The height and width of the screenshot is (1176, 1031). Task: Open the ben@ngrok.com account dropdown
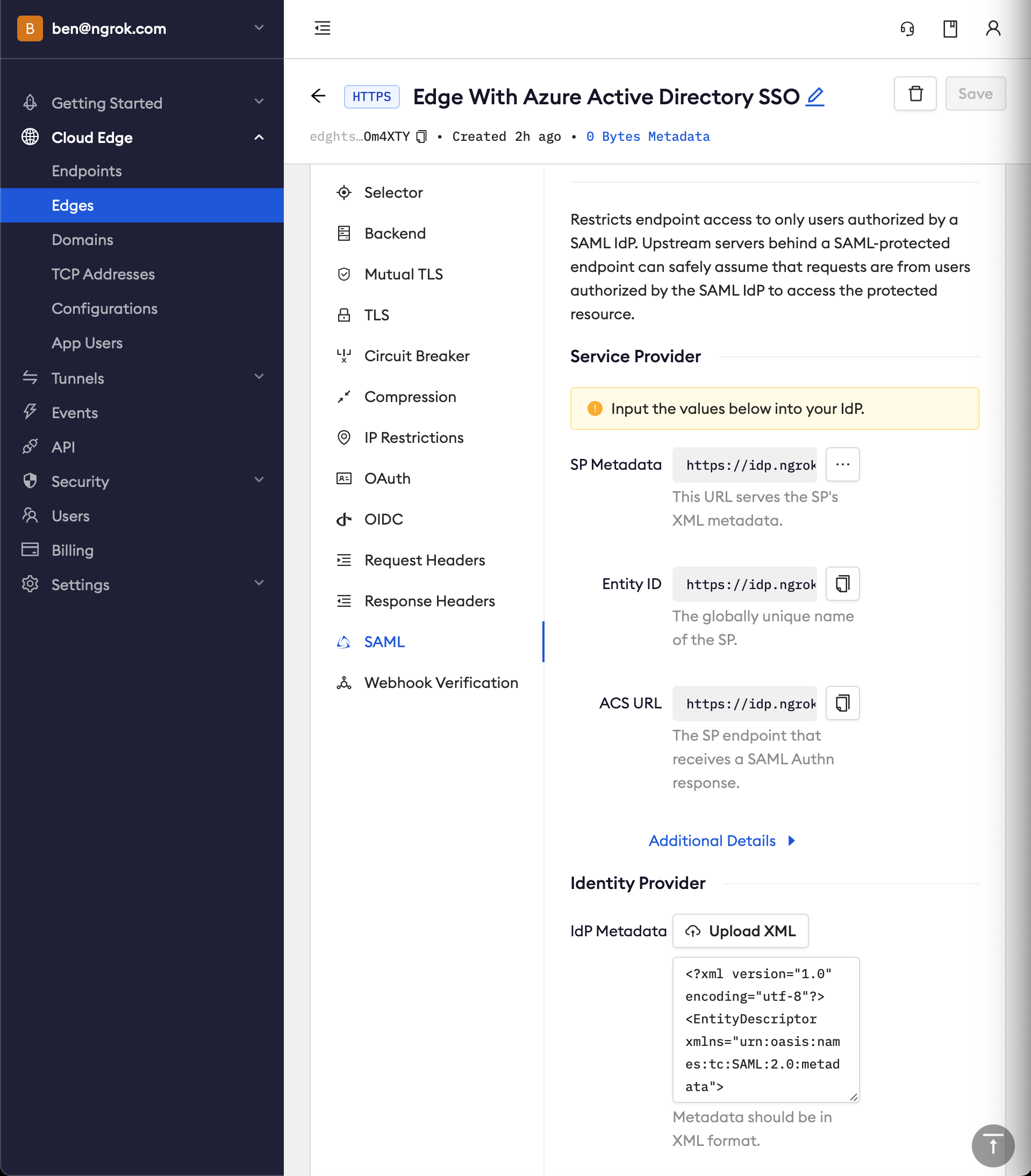click(x=259, y=27)
